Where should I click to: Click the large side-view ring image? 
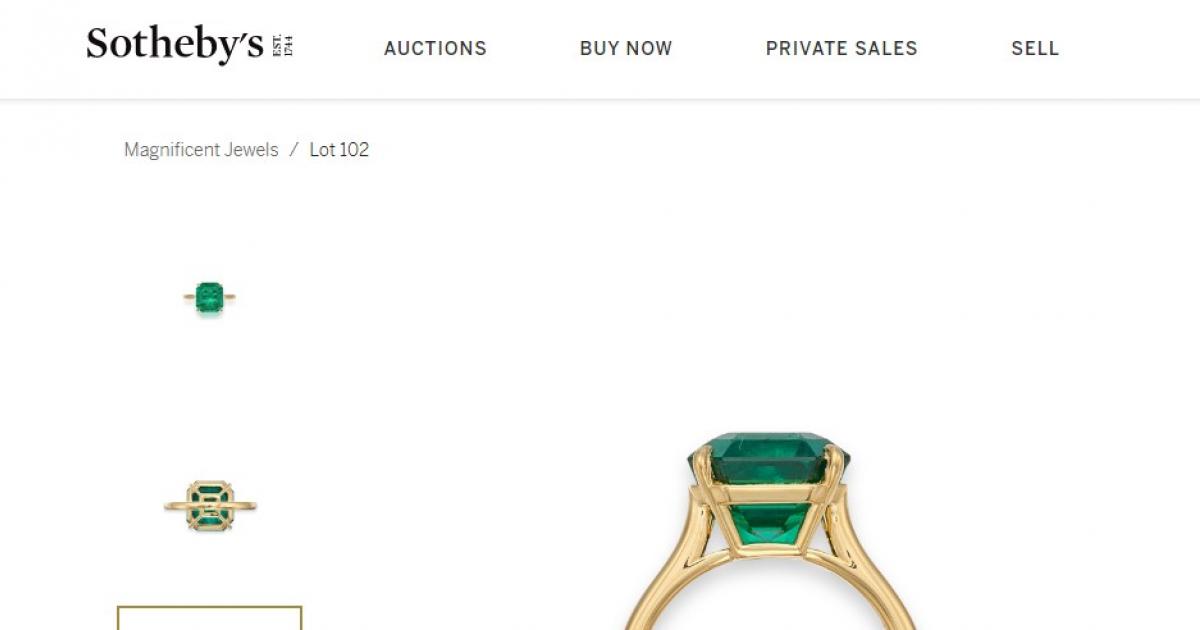tap(768, 532)
